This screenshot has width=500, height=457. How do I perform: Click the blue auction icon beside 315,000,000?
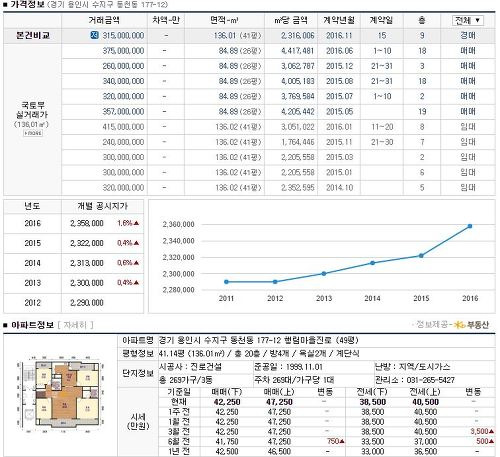(x=94, y=35)
